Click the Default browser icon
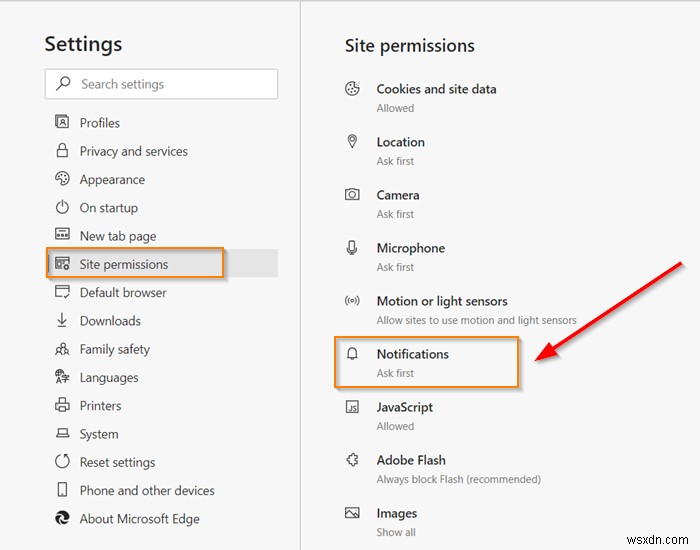The width and height of the screenshot is (700, 550). pyautogui.click(x=62, y=292)
